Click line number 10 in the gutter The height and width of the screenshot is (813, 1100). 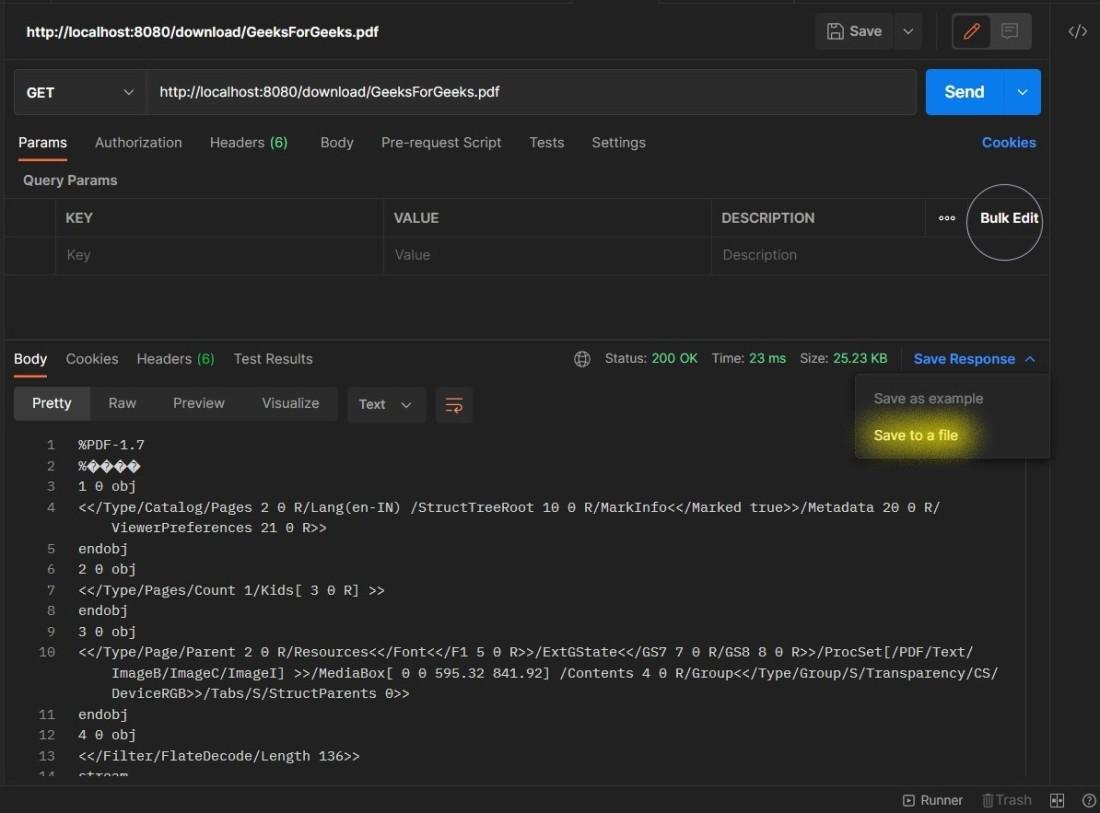click(46, 652)
